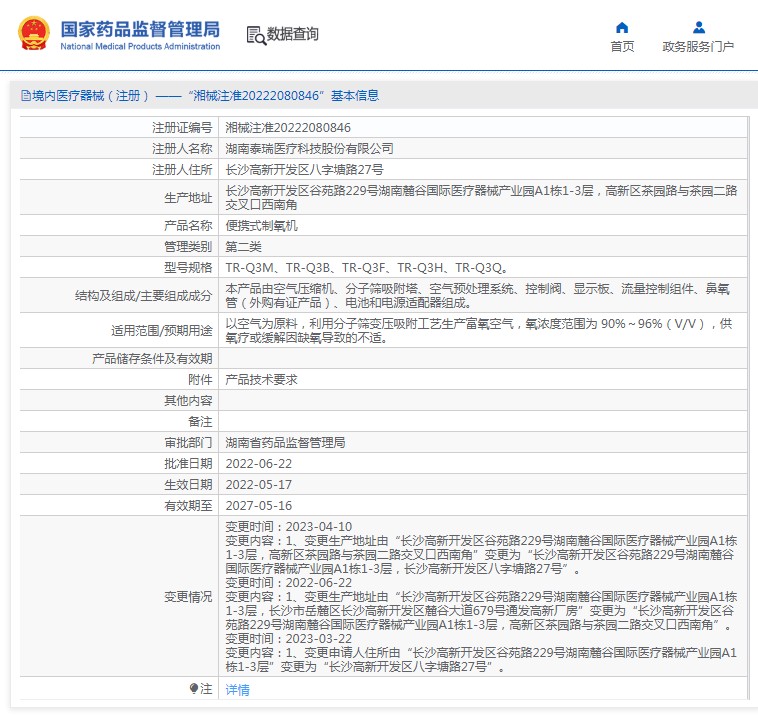
Task: Select the product name 便携式制氧机
Action: tap(262, 226)
